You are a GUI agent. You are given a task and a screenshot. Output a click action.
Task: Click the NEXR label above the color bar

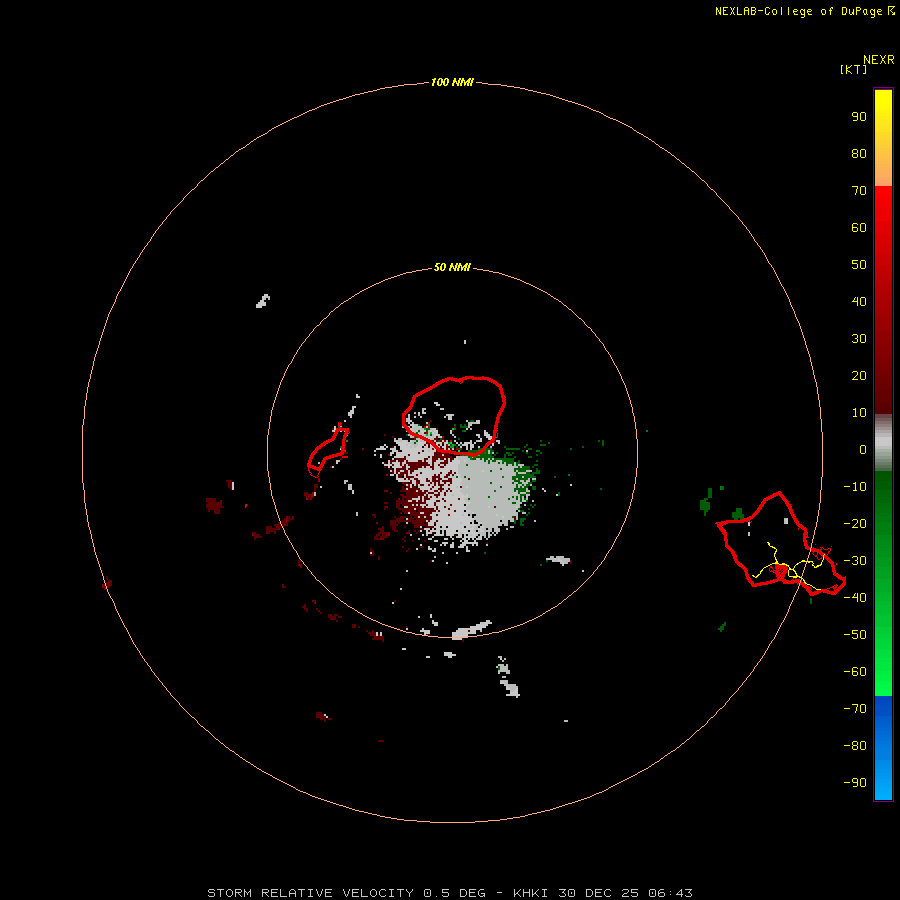(879, 60)
